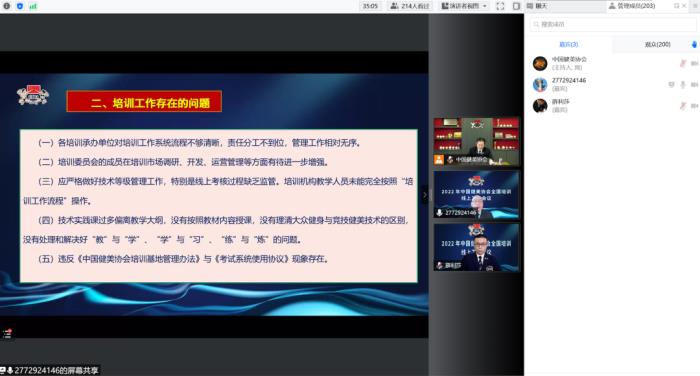
Task: Open the list icon at shared screen bottom-left
Action: [x=7, y=334]
